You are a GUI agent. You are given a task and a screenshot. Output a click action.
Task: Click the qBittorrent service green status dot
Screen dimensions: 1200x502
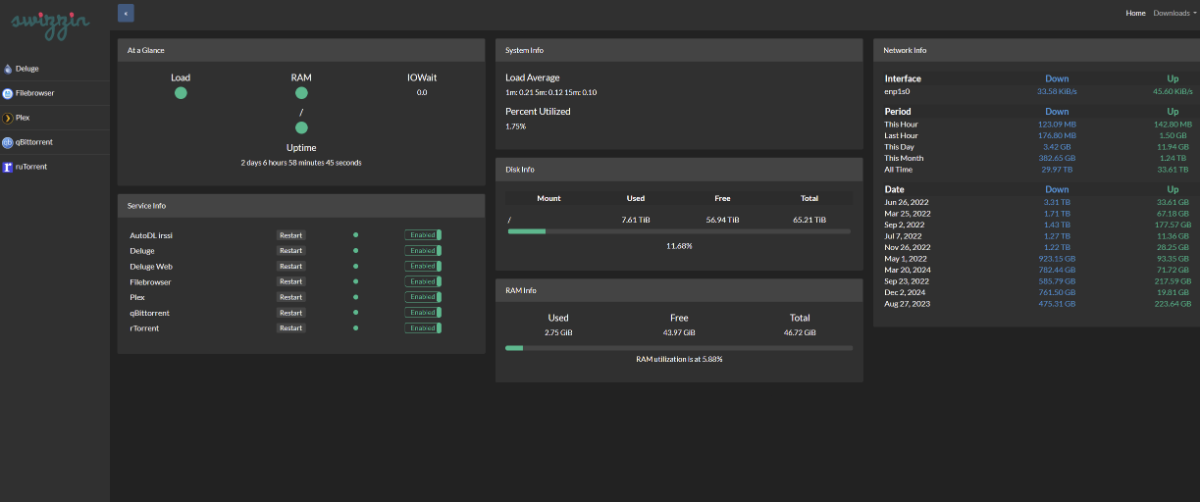[x=355, y=313]
